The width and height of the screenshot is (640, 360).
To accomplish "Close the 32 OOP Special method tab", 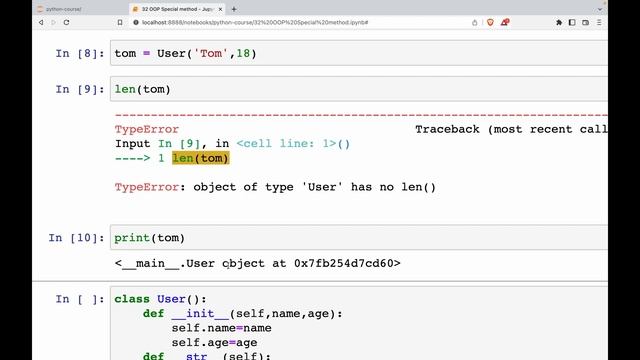I will 220,9.
